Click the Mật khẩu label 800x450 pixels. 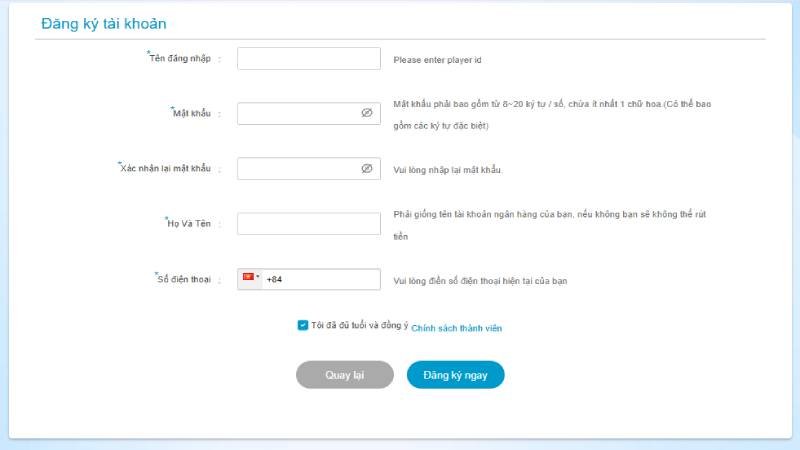[x=191, y=113]
